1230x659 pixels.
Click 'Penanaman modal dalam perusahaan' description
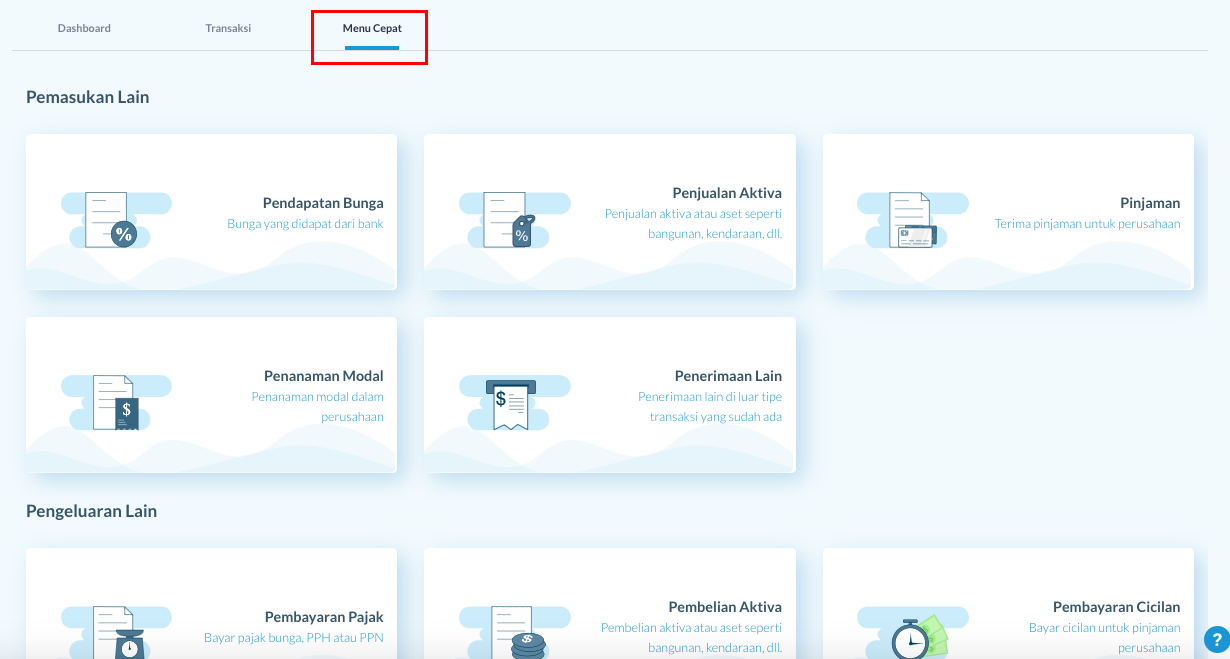(x=318, y=407)
